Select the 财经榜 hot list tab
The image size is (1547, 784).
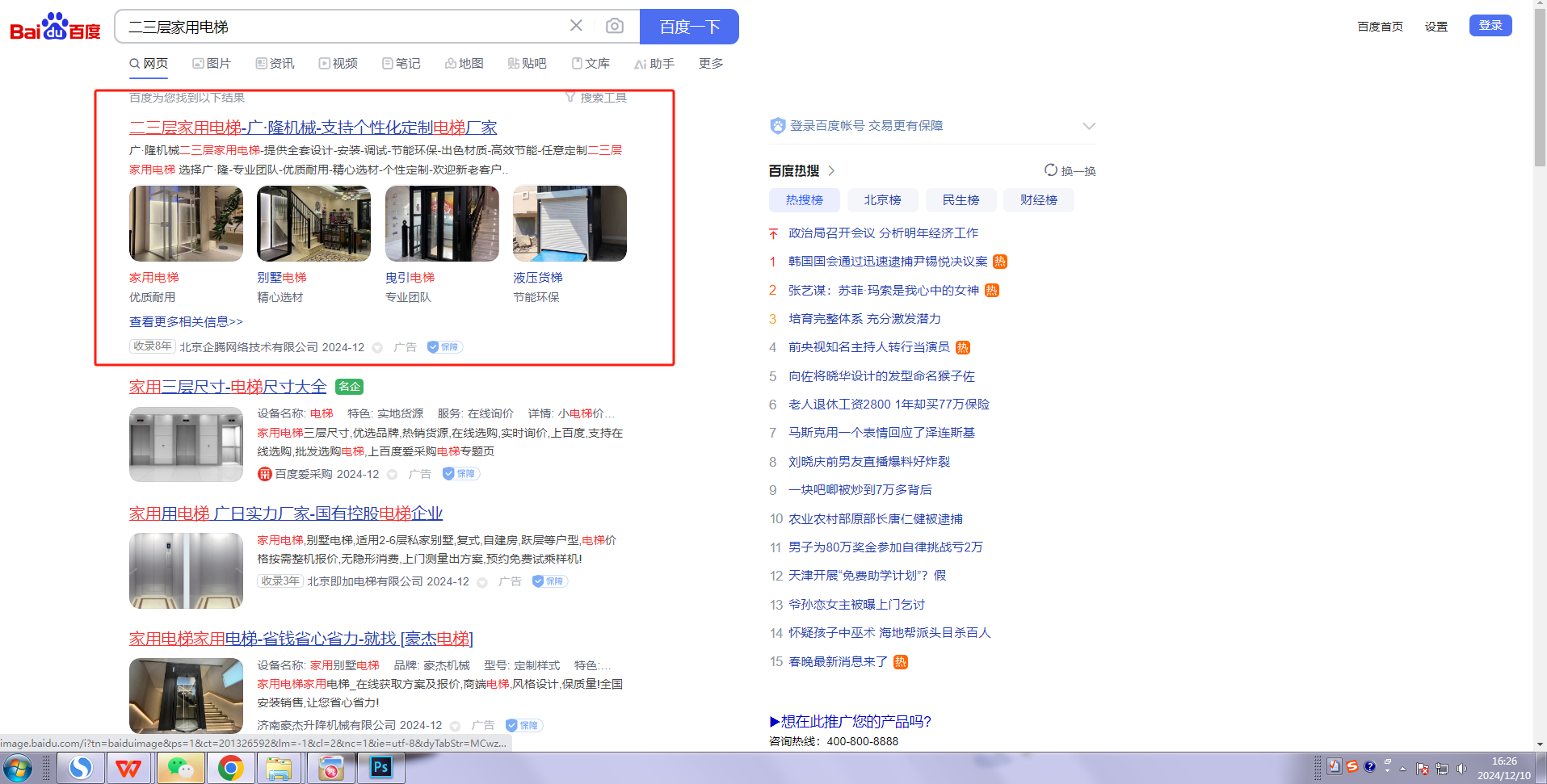pos(1038,199)
